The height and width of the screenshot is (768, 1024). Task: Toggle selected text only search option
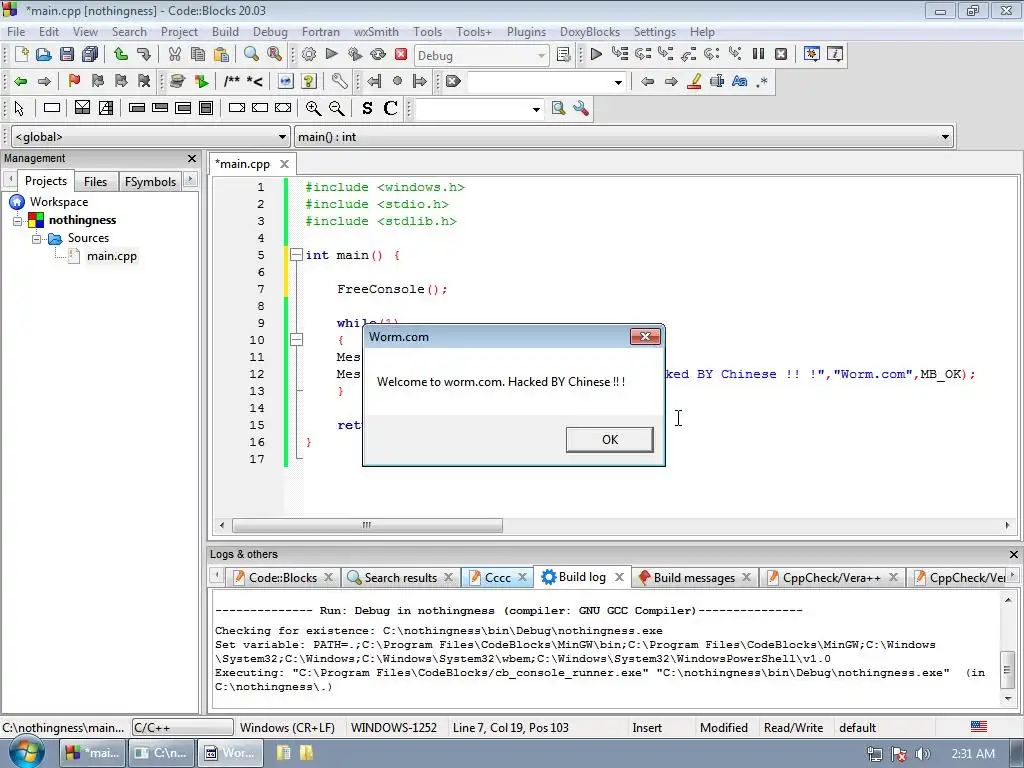tap(717, 81)
